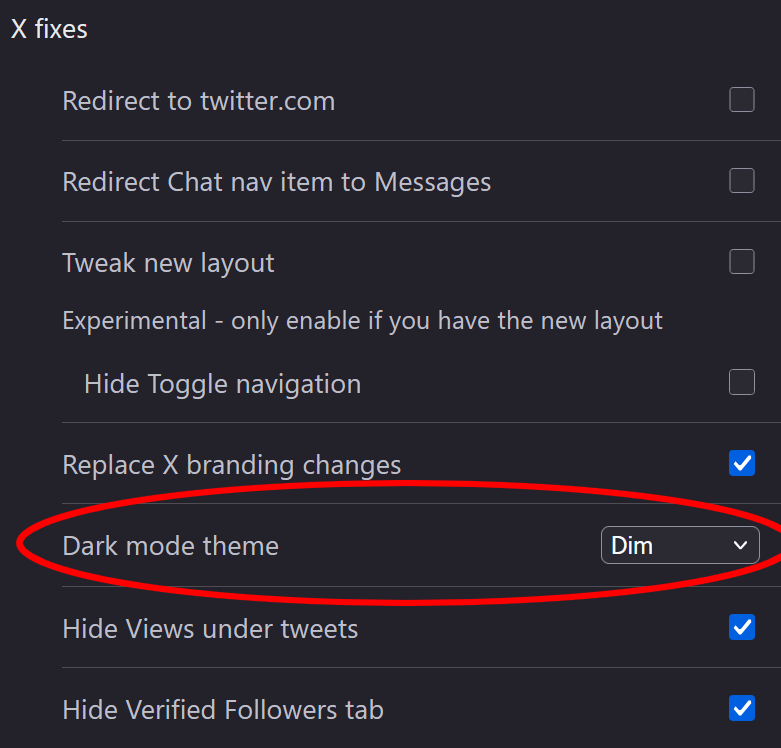Click the 'Hide Toggle navigation' label
Image resolution: width=781 pixels, height=748 pixels.
pos(222,384)
